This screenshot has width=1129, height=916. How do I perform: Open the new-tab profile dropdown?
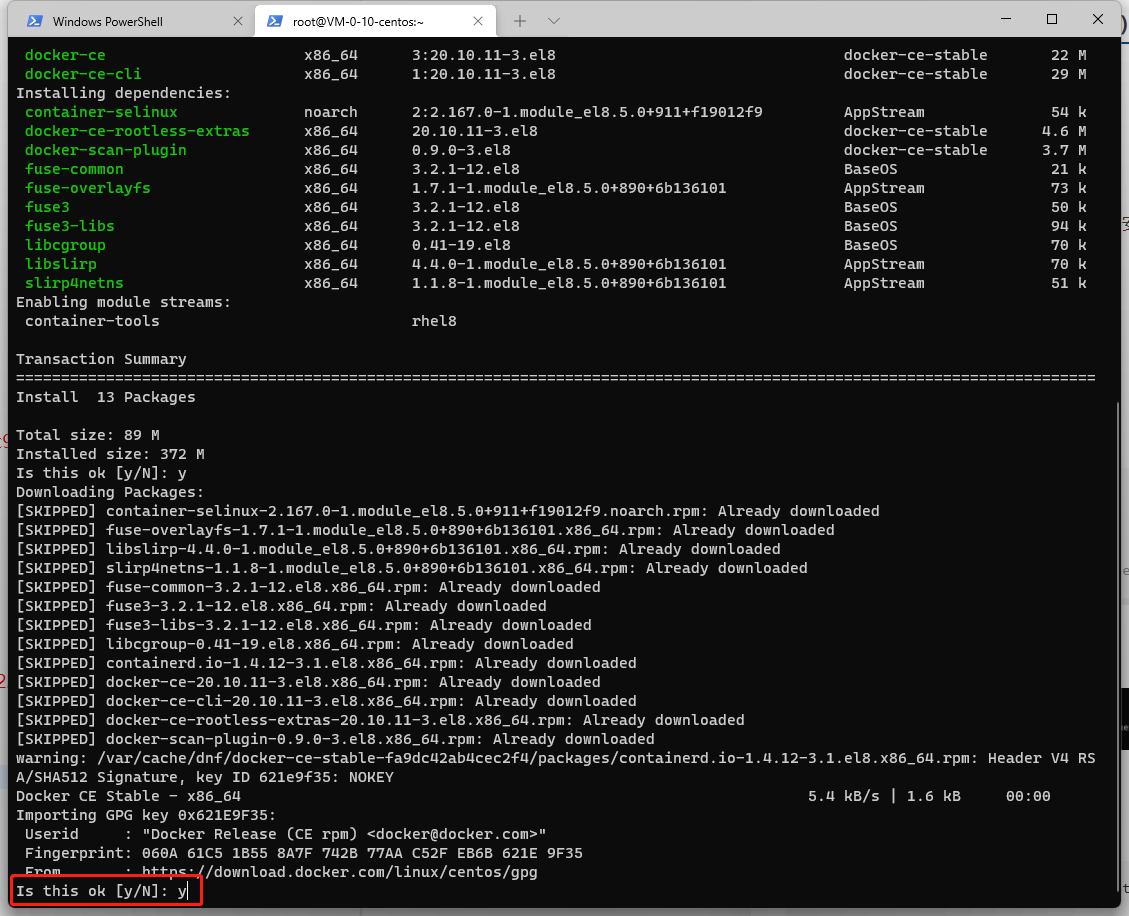[554, 21]
